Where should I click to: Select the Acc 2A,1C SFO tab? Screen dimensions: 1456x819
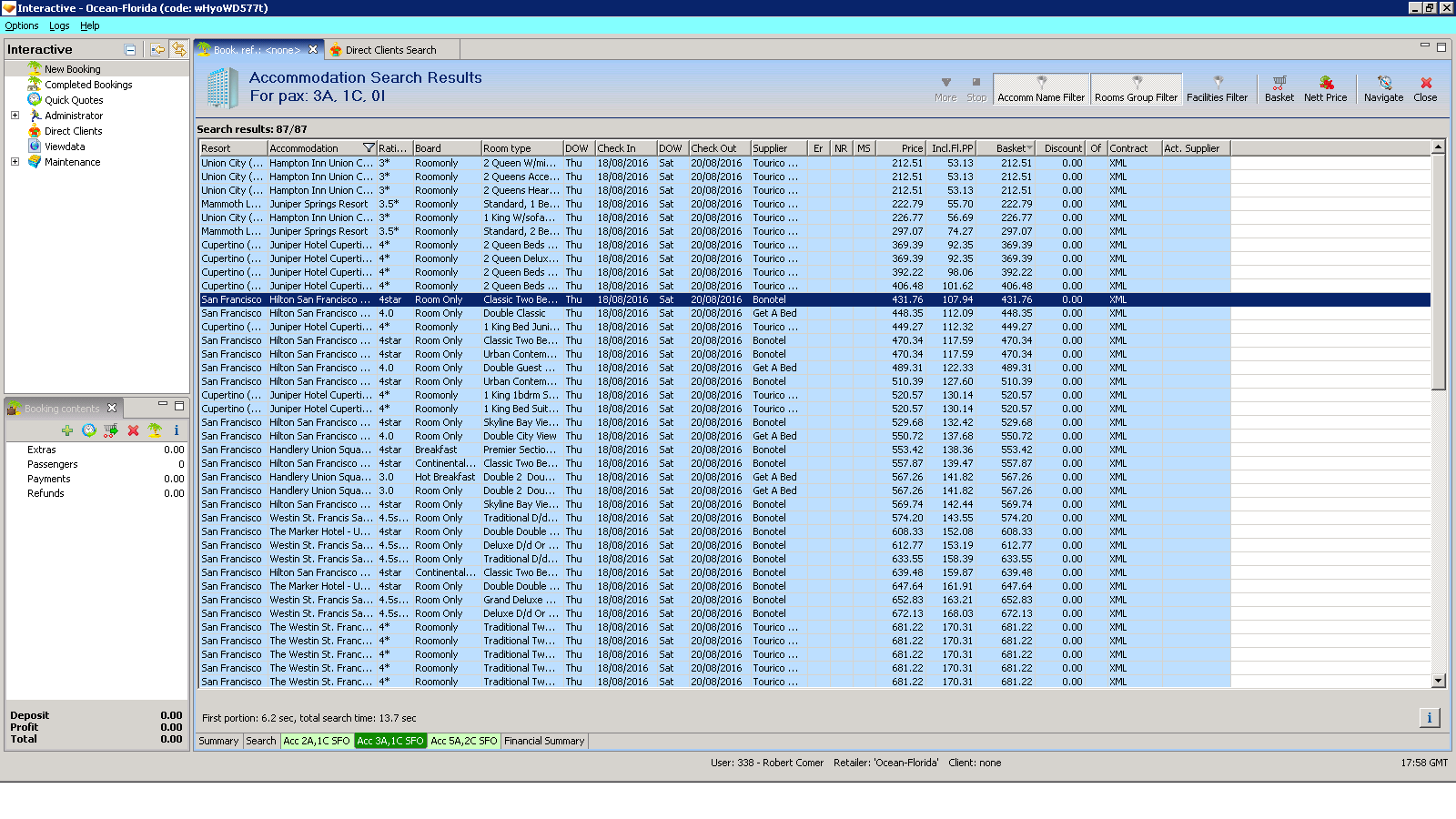(316, 741)
